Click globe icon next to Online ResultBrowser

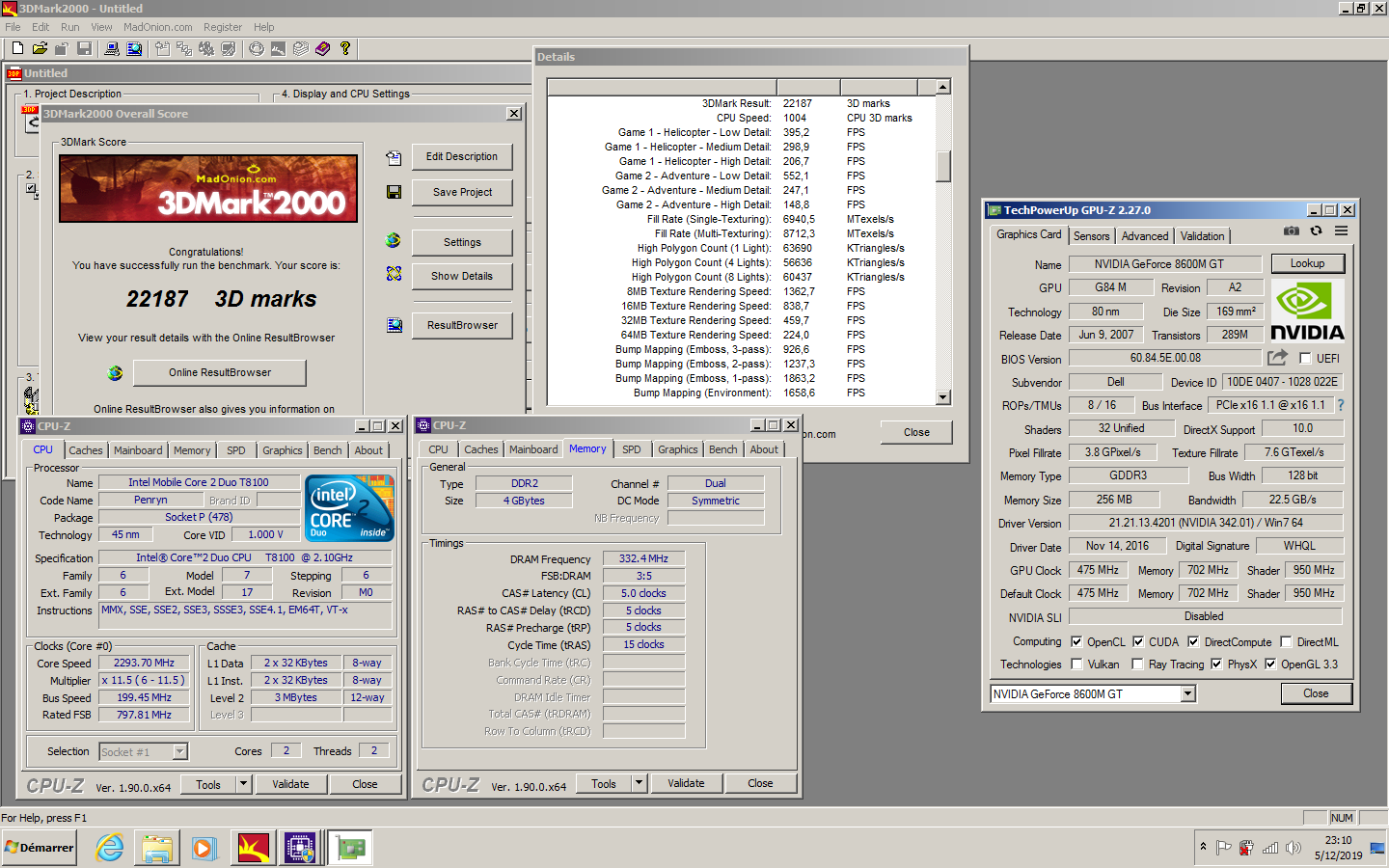115,372
